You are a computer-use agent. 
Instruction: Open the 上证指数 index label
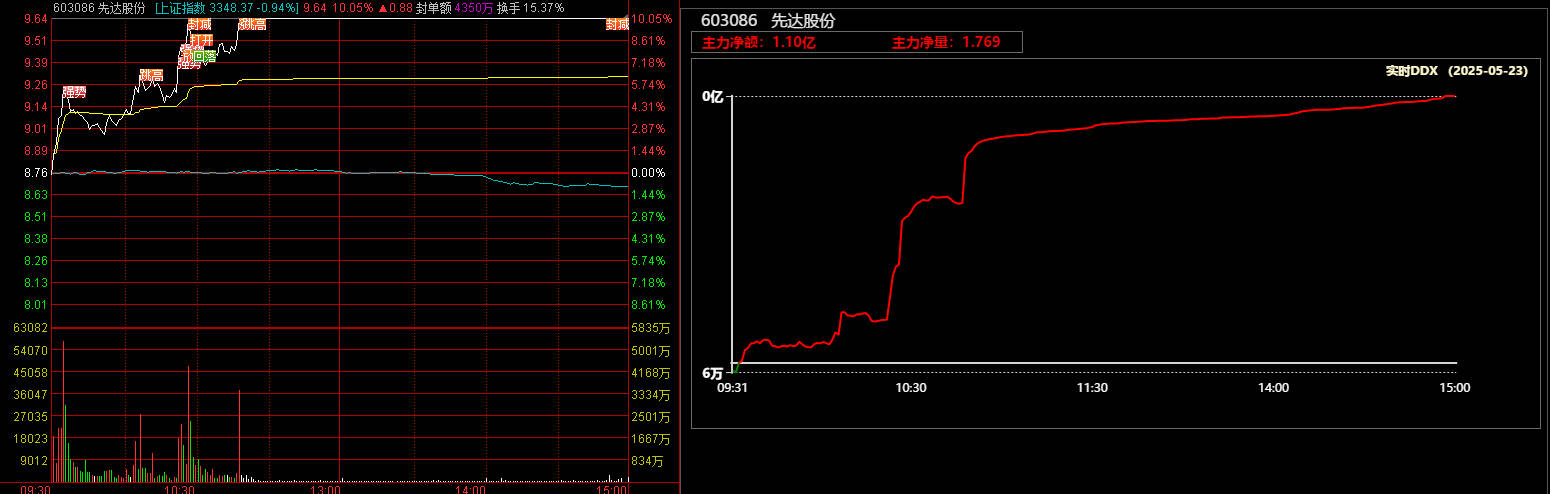tap(180, 8)
